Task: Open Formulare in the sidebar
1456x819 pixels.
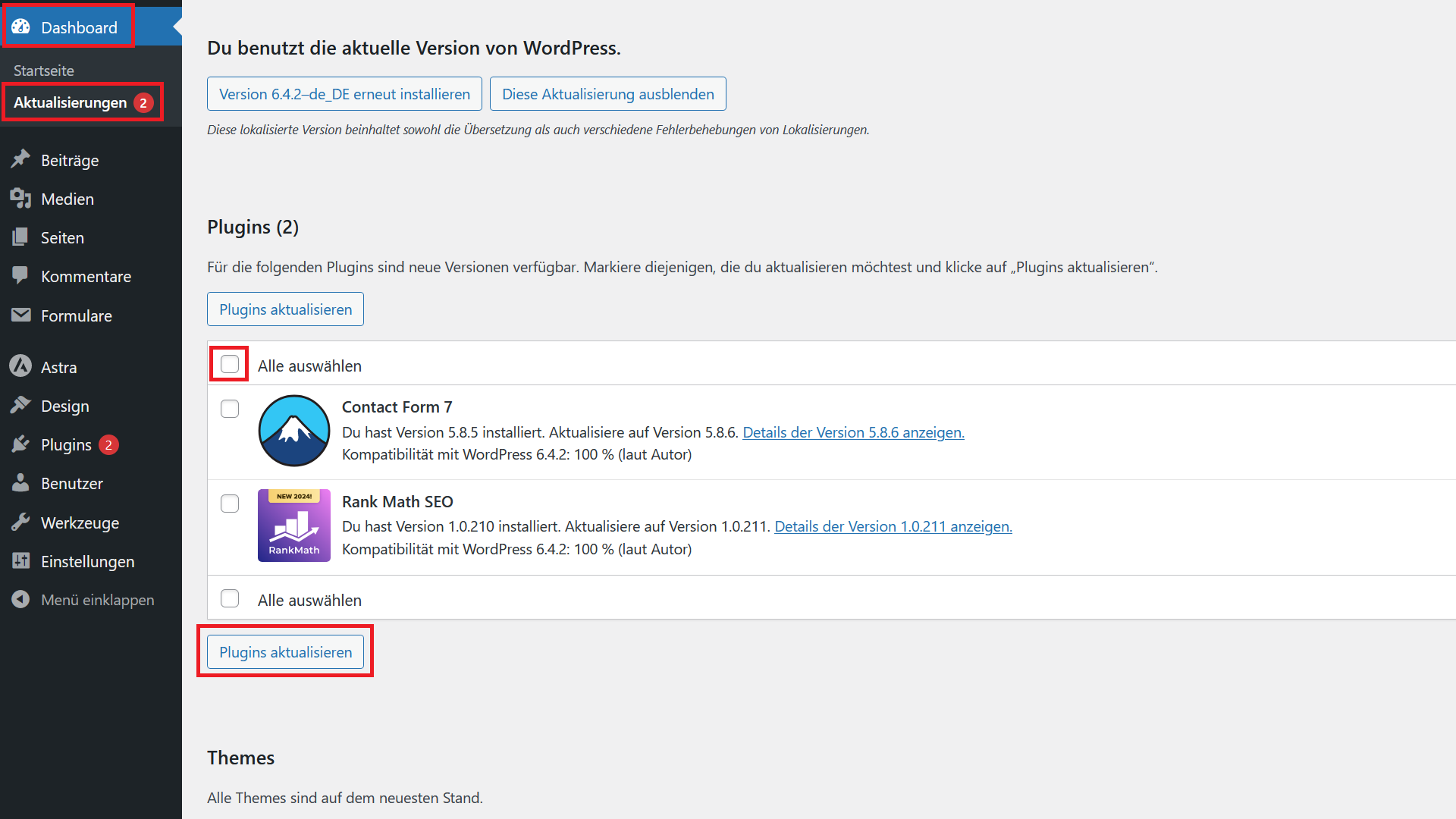Action: click(91, 315)
